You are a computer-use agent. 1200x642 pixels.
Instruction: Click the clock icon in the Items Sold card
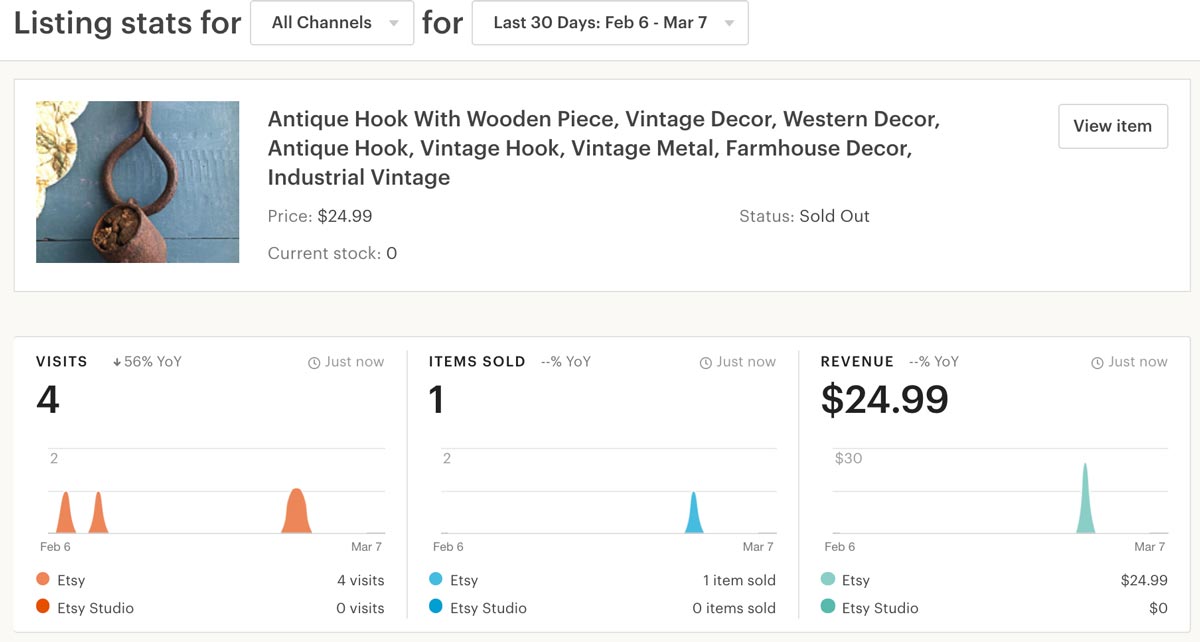coord(706,362)
